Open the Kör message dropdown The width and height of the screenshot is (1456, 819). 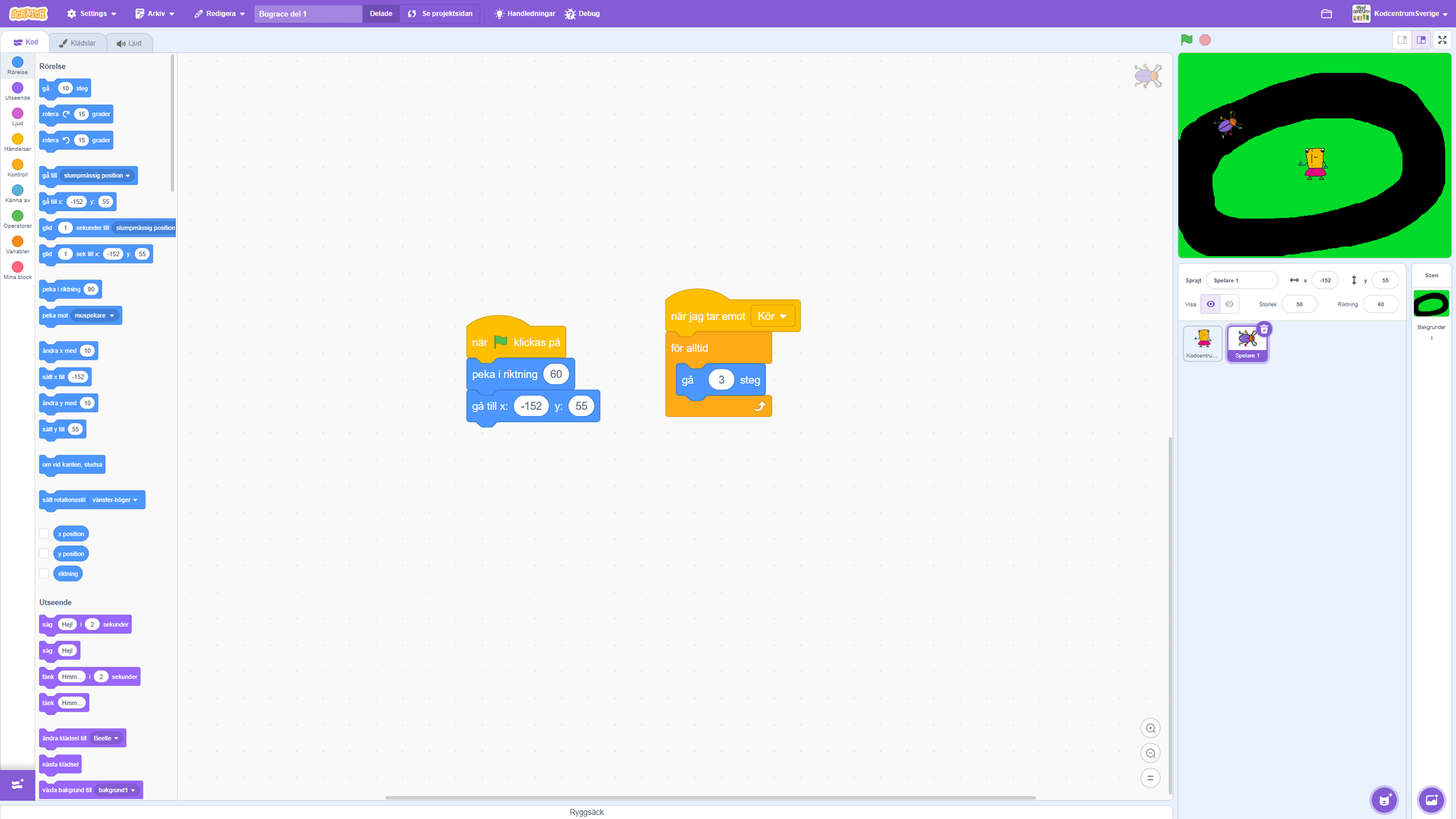click(x=772, y=316)
